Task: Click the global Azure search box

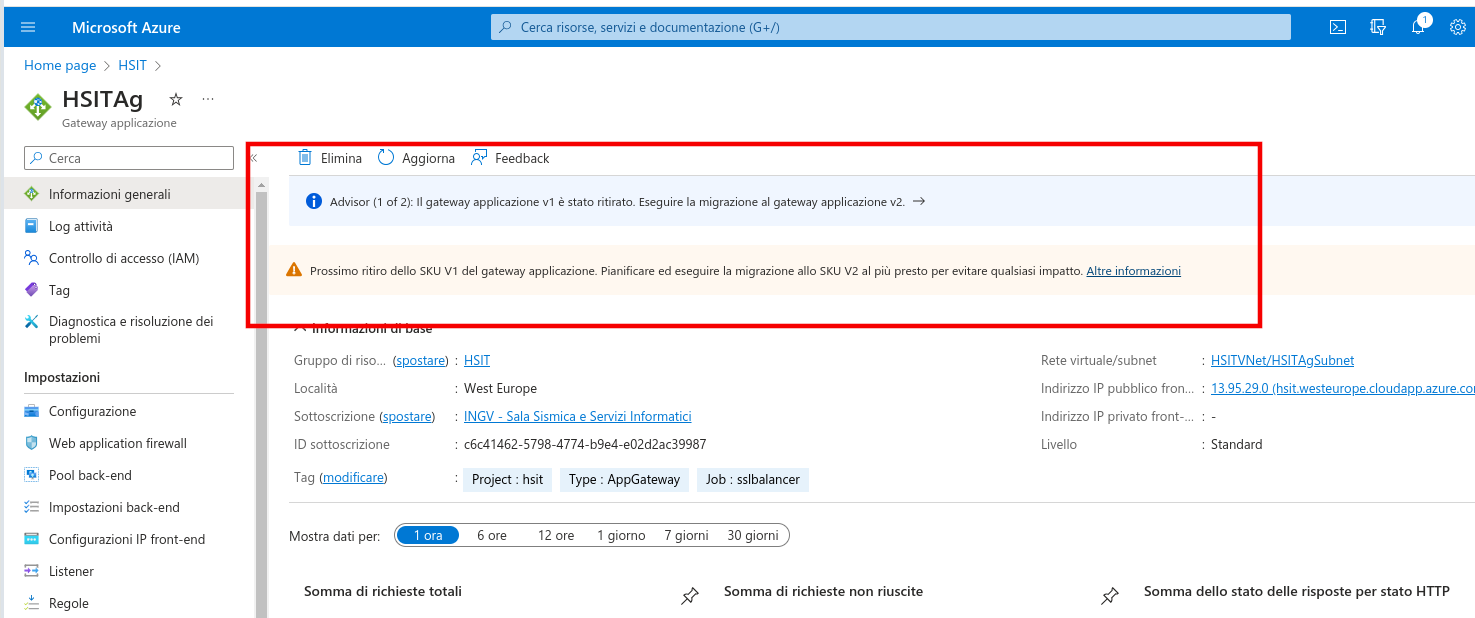Action: click(890, 27)
